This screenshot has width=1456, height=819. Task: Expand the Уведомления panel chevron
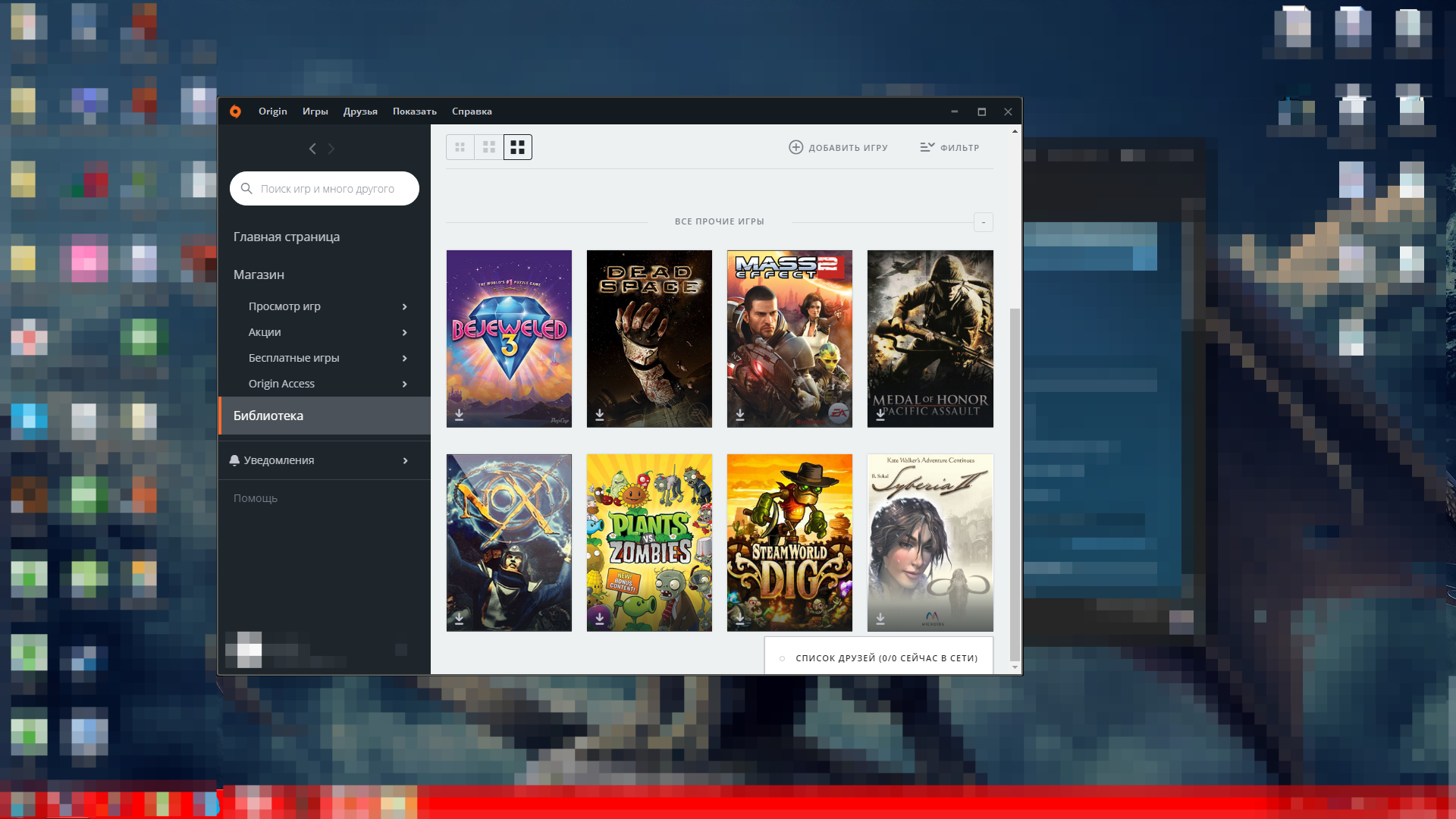point(406,460)
